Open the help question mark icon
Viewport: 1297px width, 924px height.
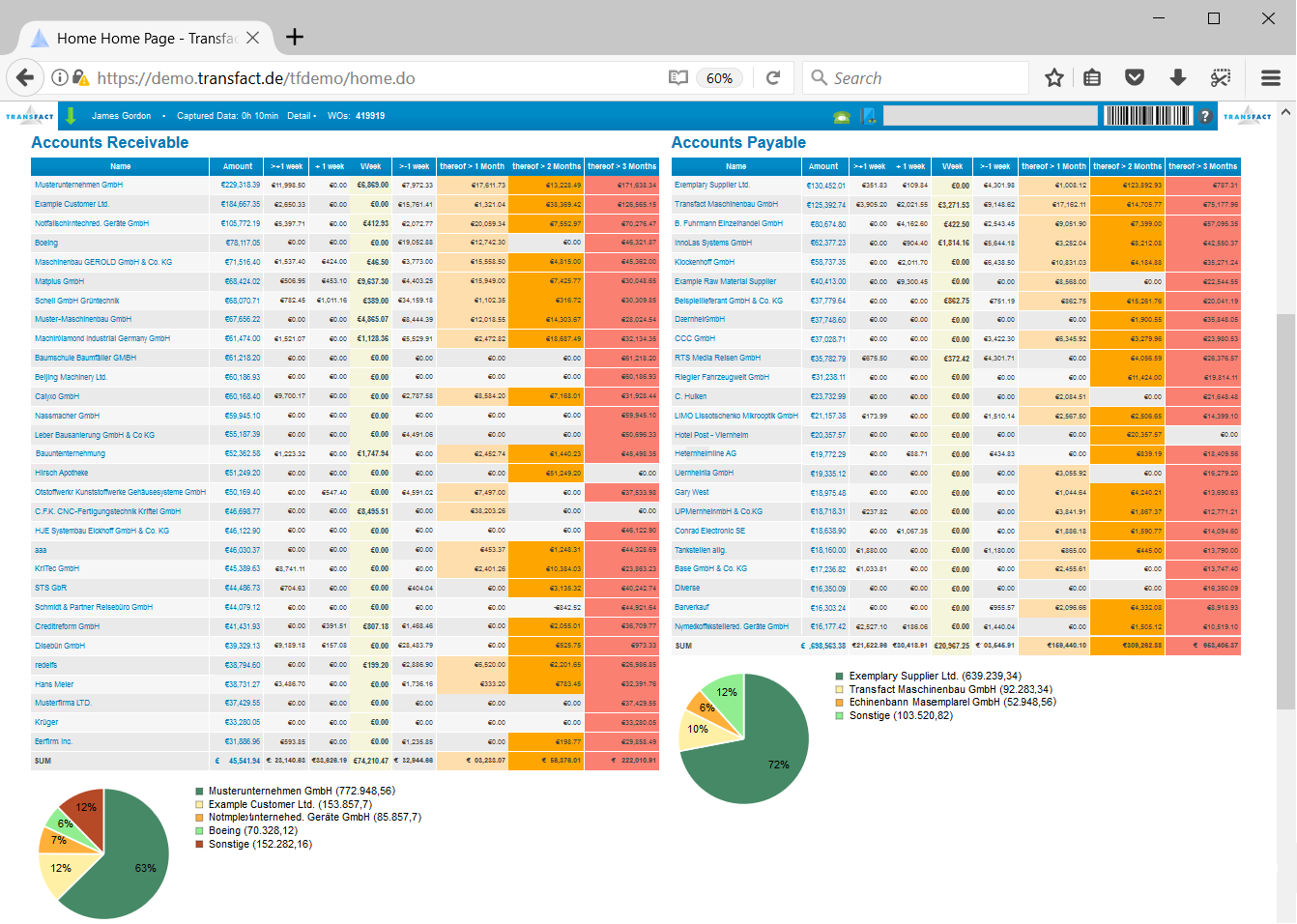(x=1205, y=116)
